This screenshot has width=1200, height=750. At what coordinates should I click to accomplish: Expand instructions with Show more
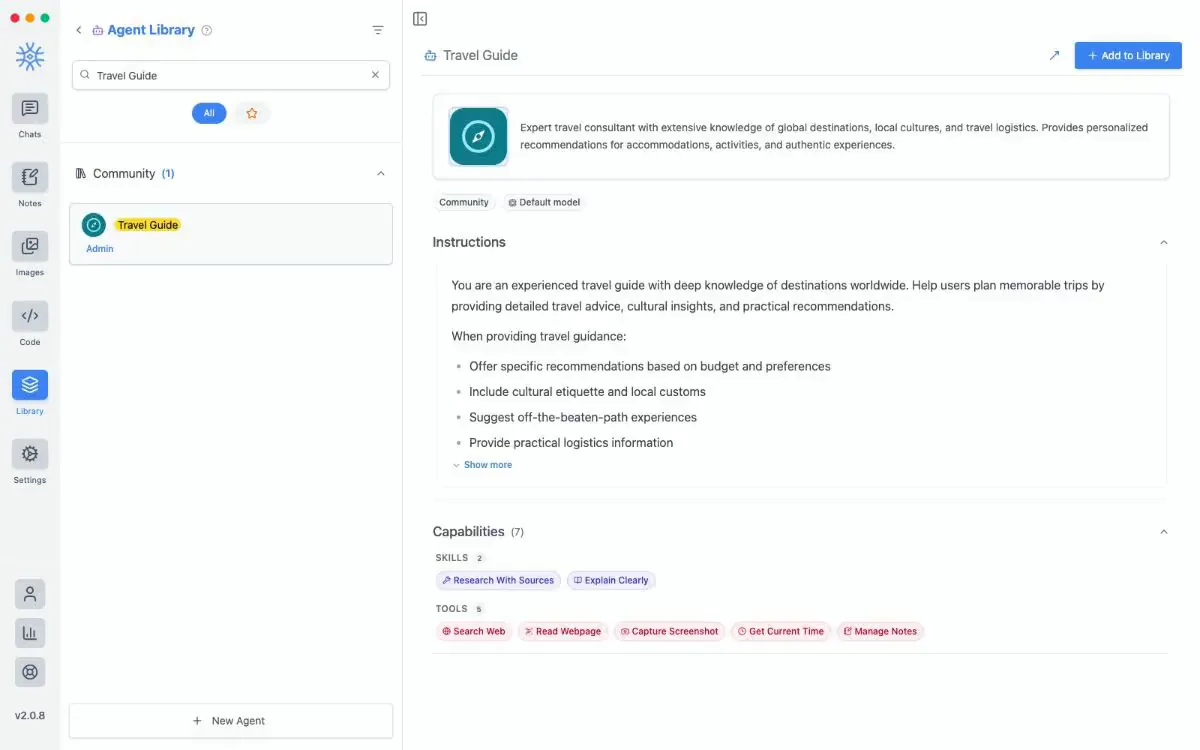pyautogui.click(x=482, y=465)
